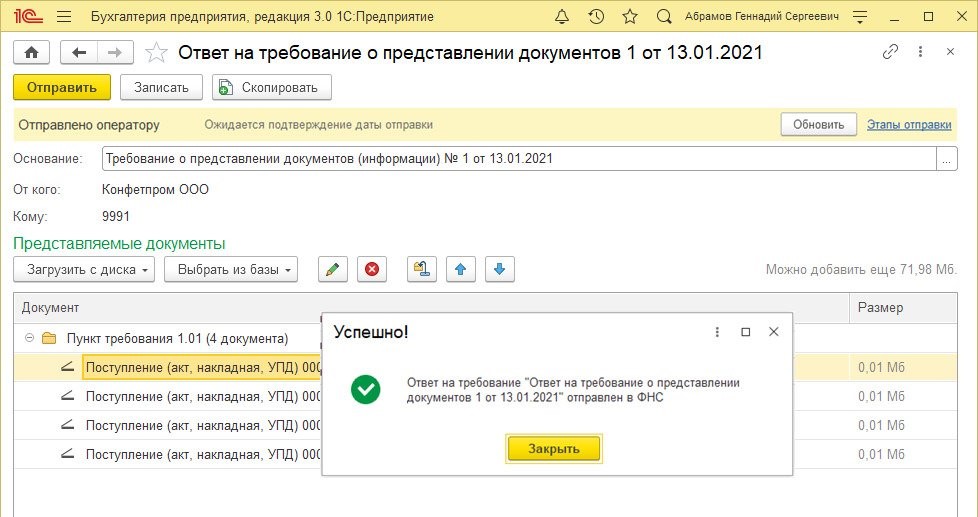Viewport: 978px width, 517px height.
Task: Click the Закрыть button in dialog
Action: coord(554,448)
